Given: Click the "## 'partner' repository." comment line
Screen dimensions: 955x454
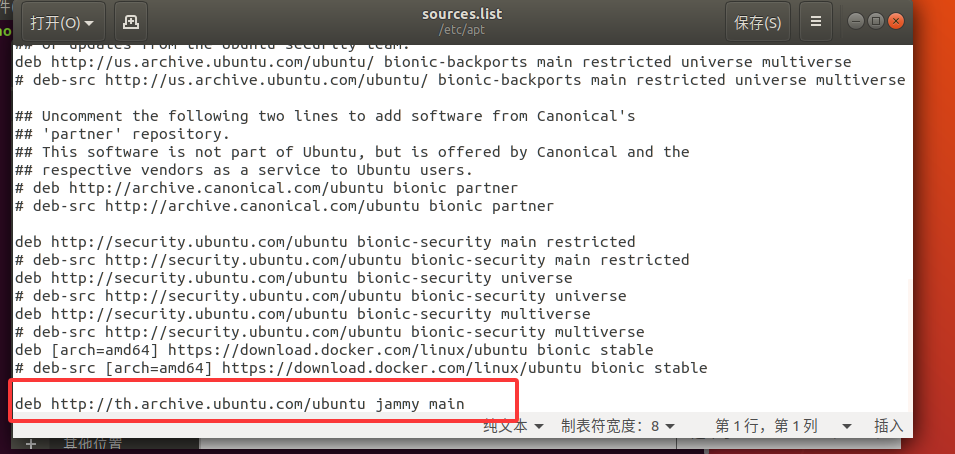Looking at the screenshot, I should coord(122,133).
